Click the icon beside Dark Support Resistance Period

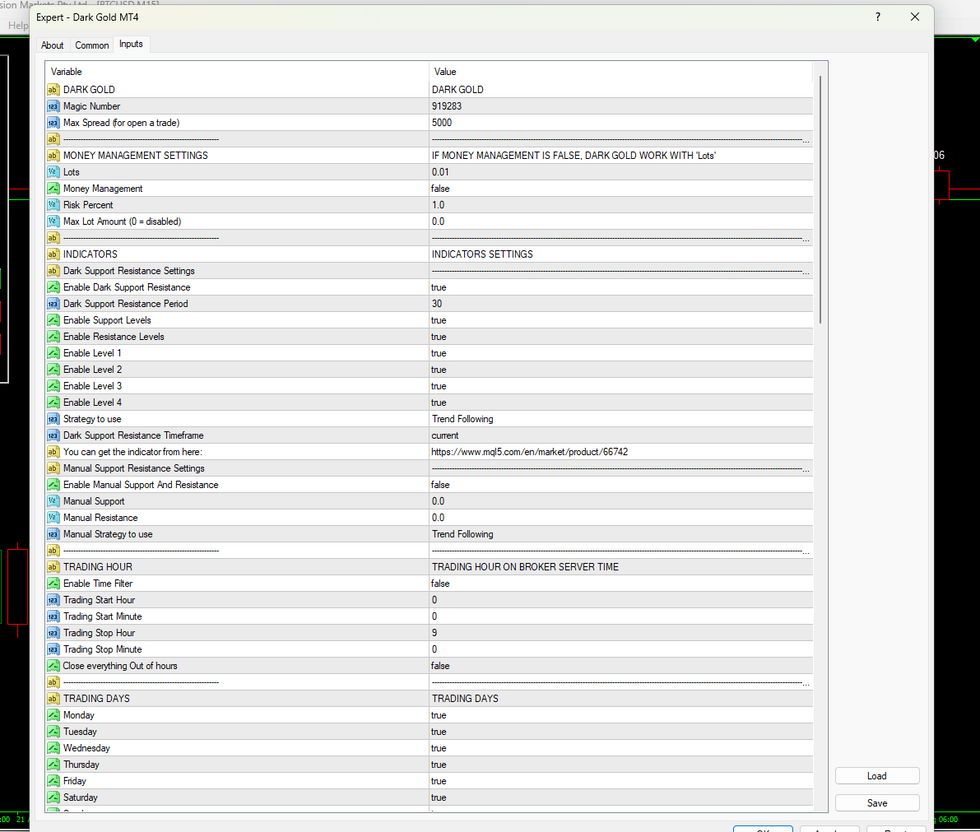click(x=53, y=304)
